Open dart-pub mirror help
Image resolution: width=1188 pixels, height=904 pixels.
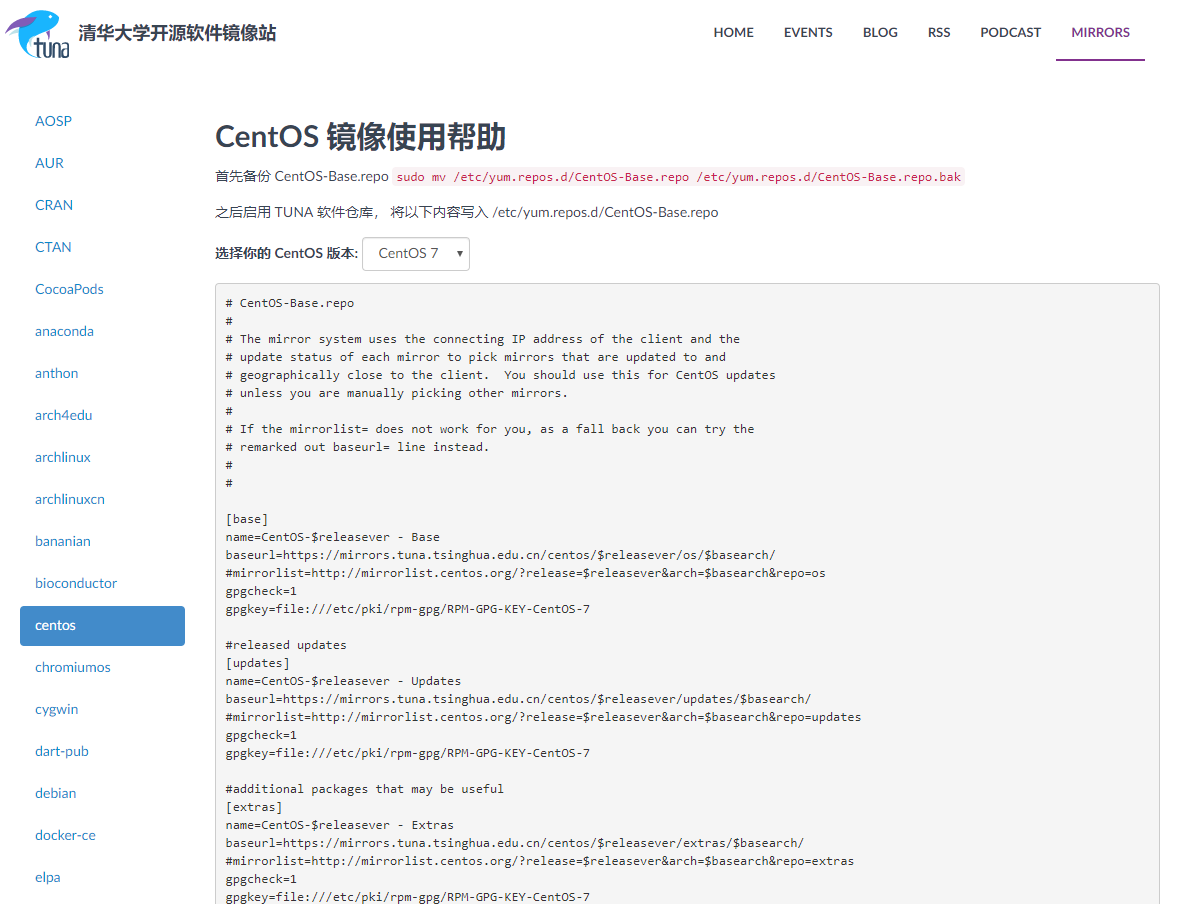[61, 752]
